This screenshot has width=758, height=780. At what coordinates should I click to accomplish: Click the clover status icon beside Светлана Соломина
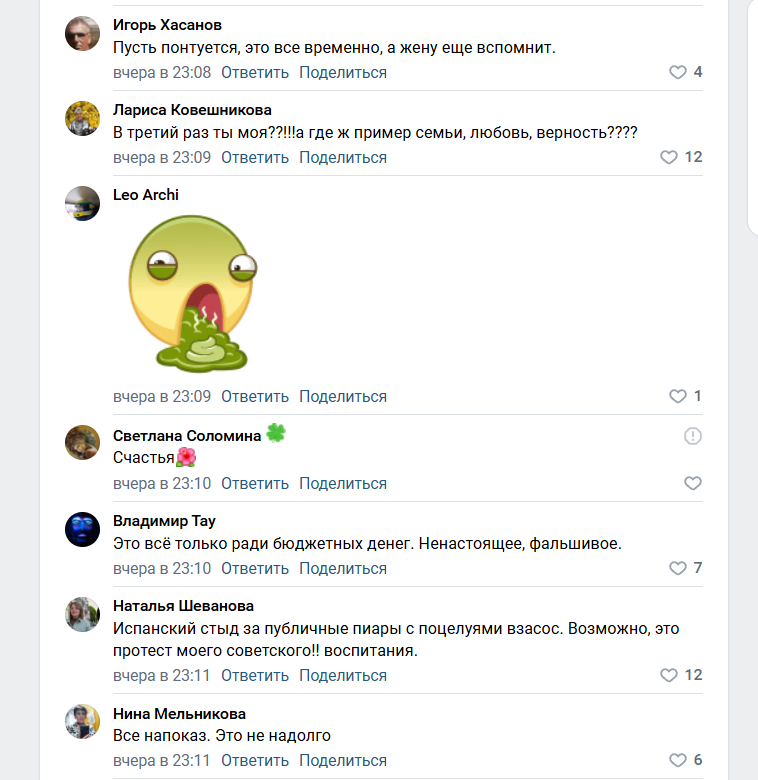click(x=276, y=434)
